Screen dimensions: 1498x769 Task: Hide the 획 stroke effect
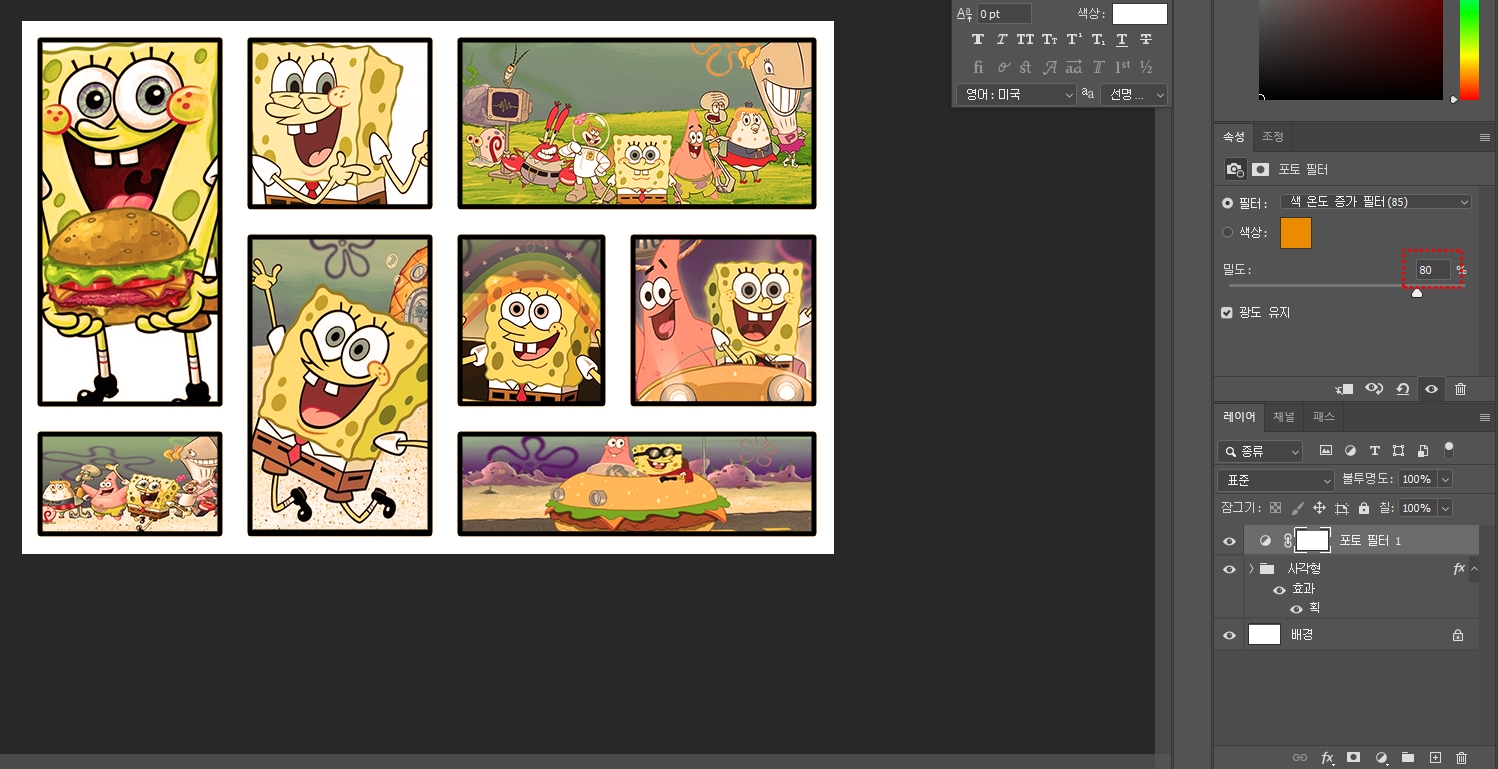coord(1296,609)
